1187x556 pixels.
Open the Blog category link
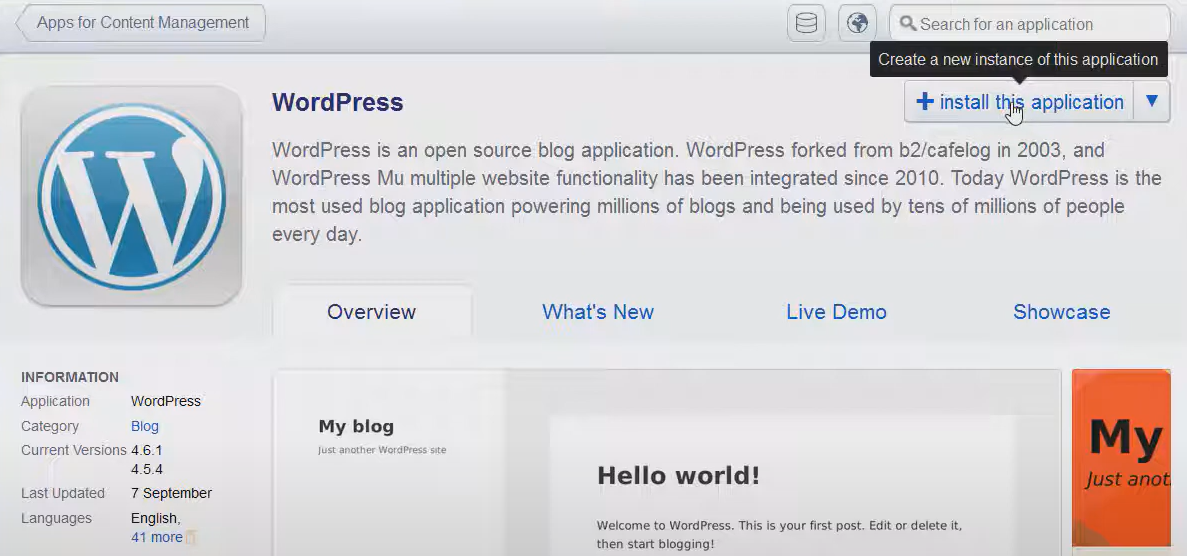[x=145, y=426]
